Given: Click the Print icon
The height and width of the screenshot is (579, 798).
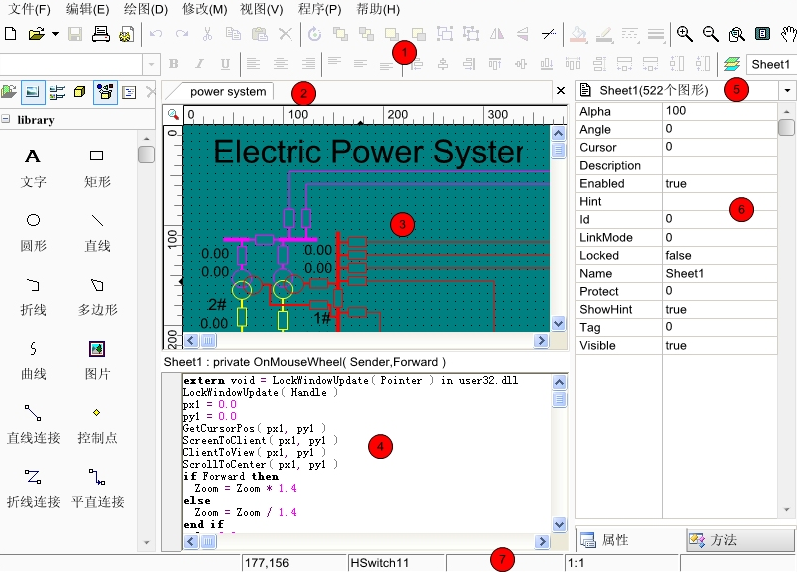Looking at the screenshot, I should pyautogui.click(x=101, y=34).
